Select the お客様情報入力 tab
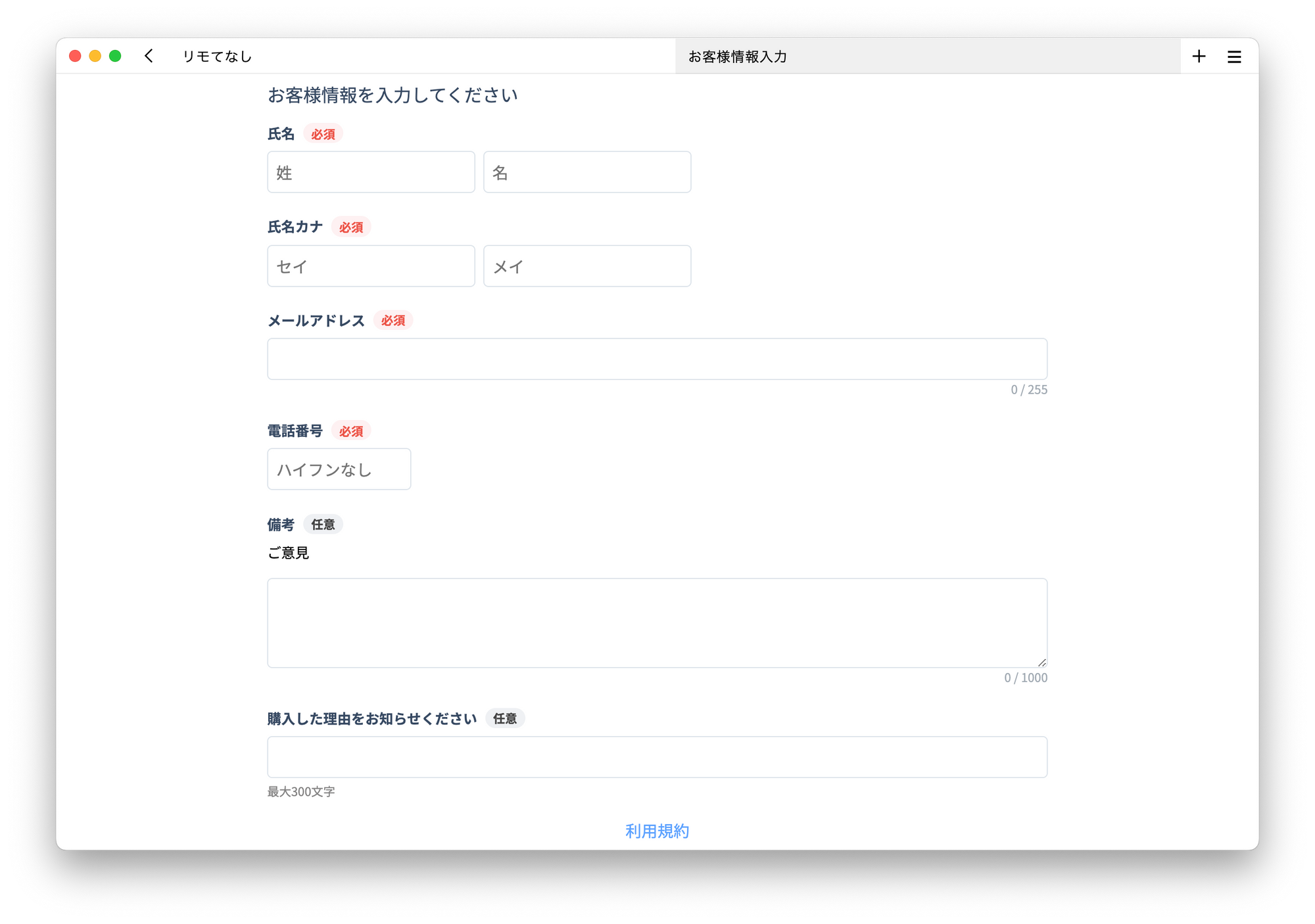This screenshot has height=924, width=1315. click(927, 57)
